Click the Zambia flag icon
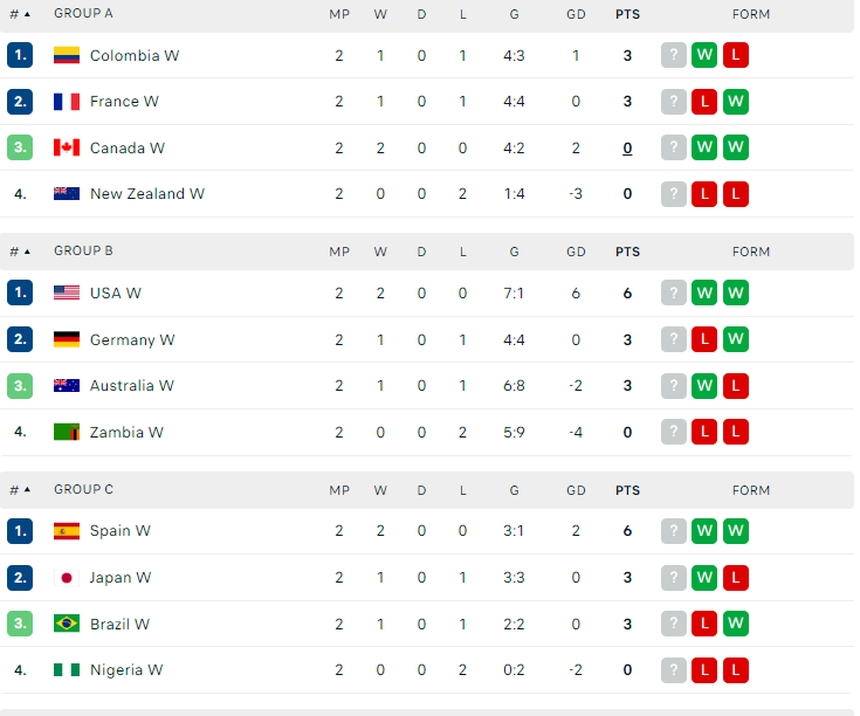 [66, 432]
